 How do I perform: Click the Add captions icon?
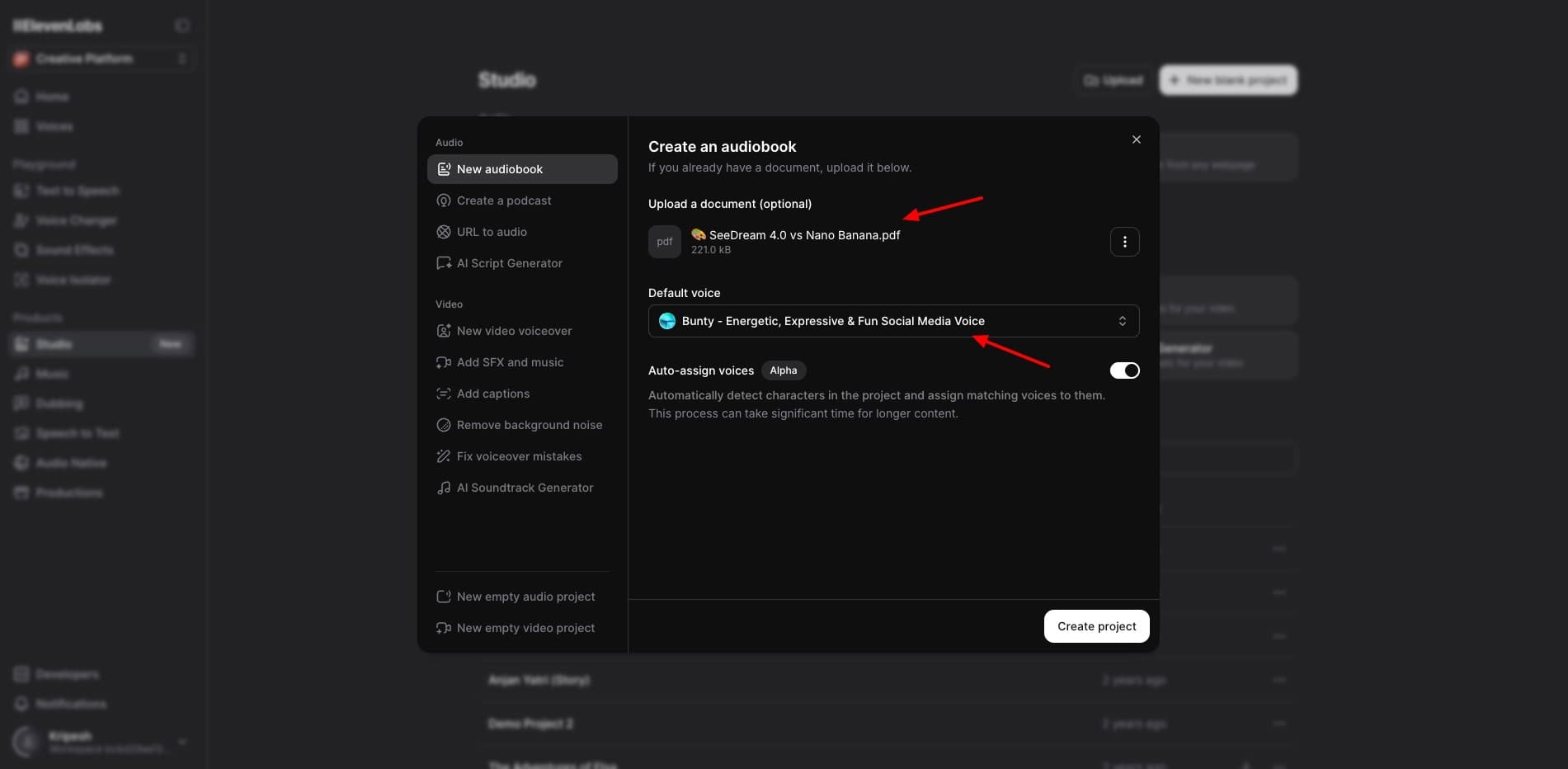pyautogui.click(x=443, y=394)
